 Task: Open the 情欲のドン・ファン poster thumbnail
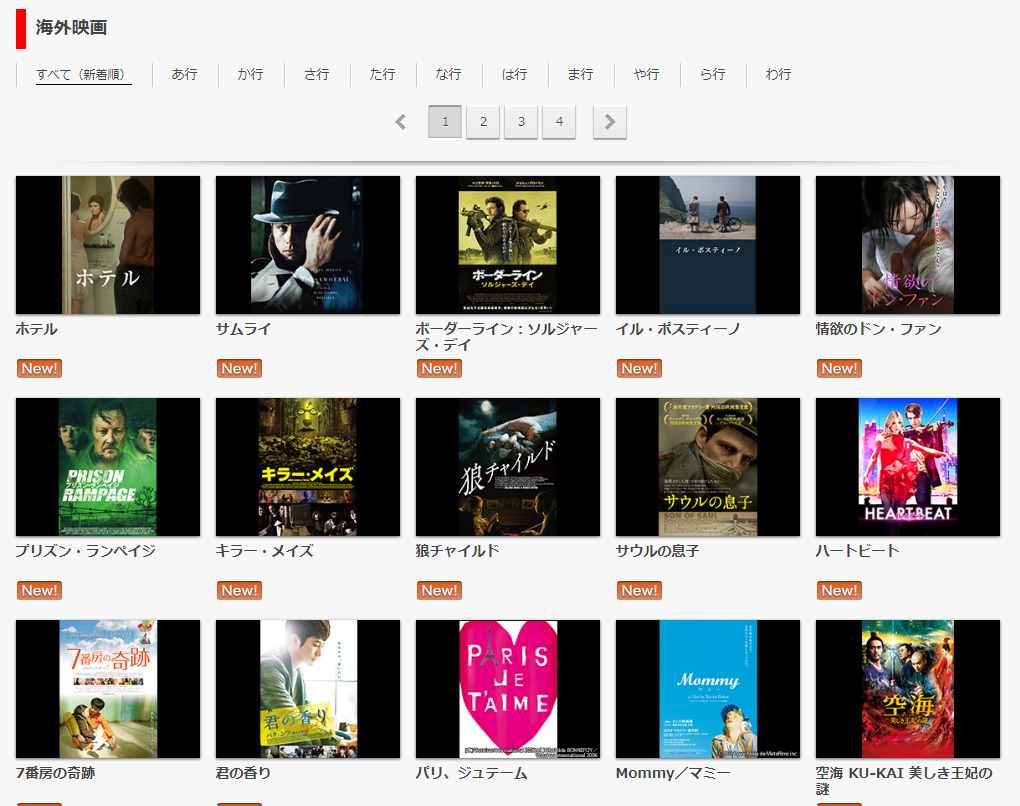click(x=908, y=245)
